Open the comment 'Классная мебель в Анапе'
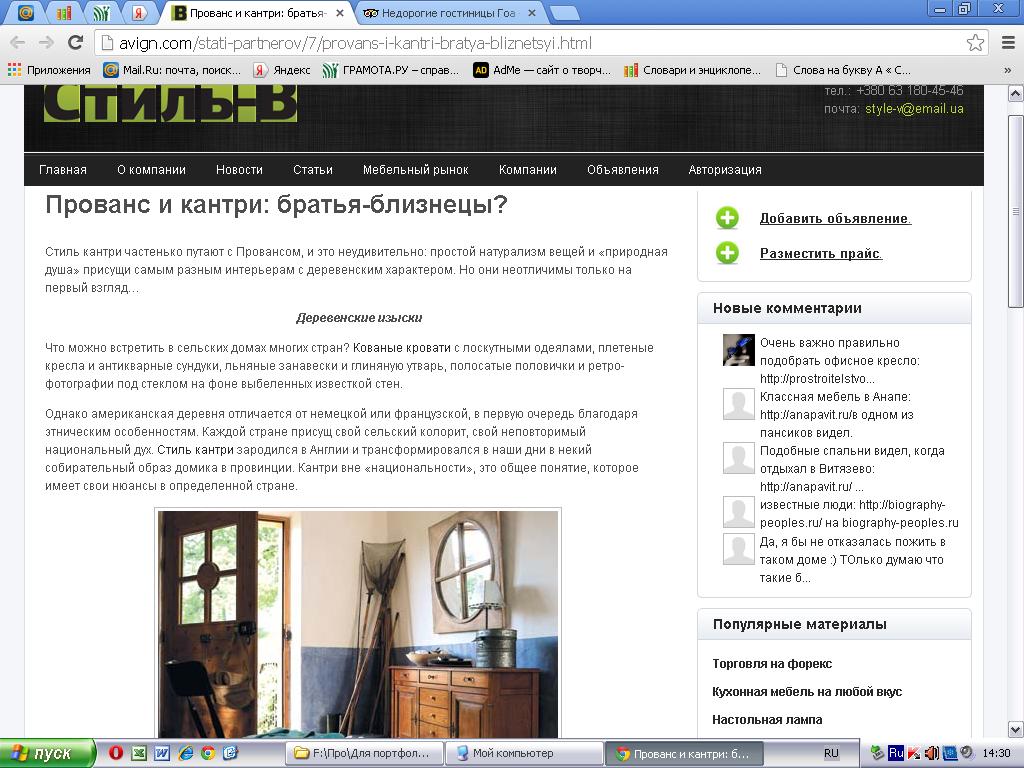This screenshot has width=1024, height=768. pos(836,415)
